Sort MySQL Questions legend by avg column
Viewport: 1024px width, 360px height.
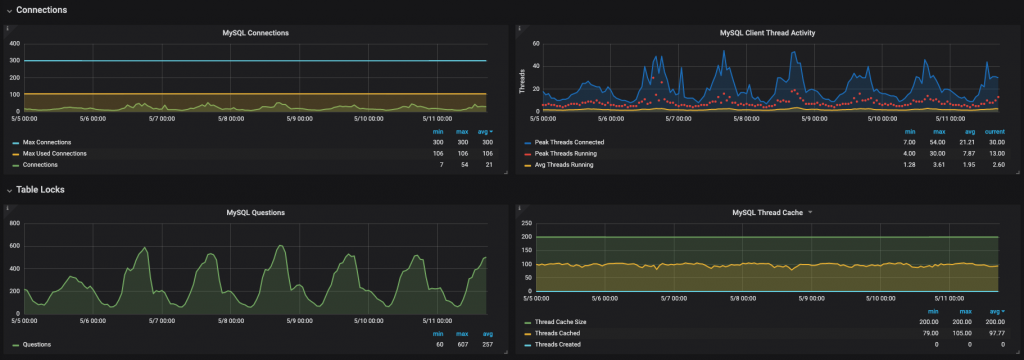tap(487, 334)
